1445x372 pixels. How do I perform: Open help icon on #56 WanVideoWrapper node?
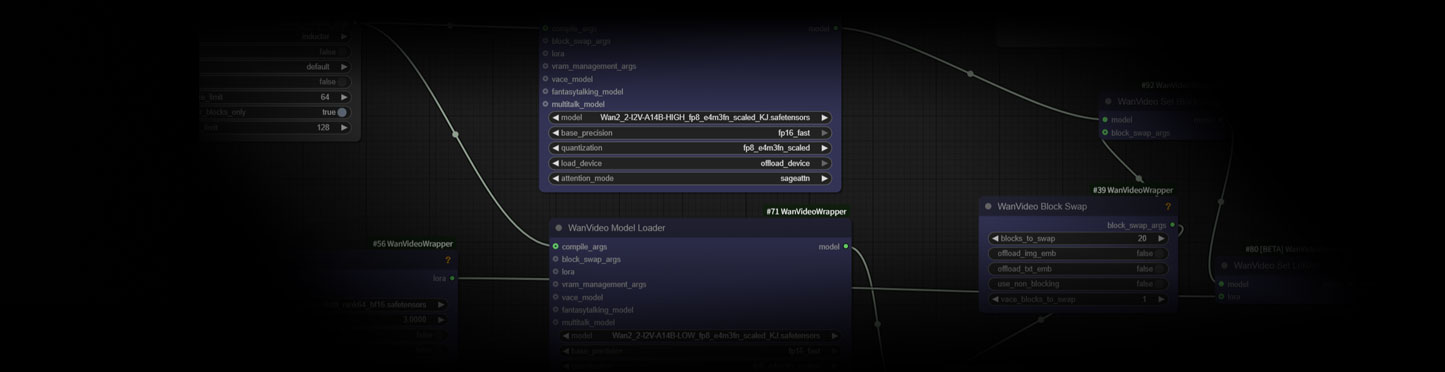[447, 260]
